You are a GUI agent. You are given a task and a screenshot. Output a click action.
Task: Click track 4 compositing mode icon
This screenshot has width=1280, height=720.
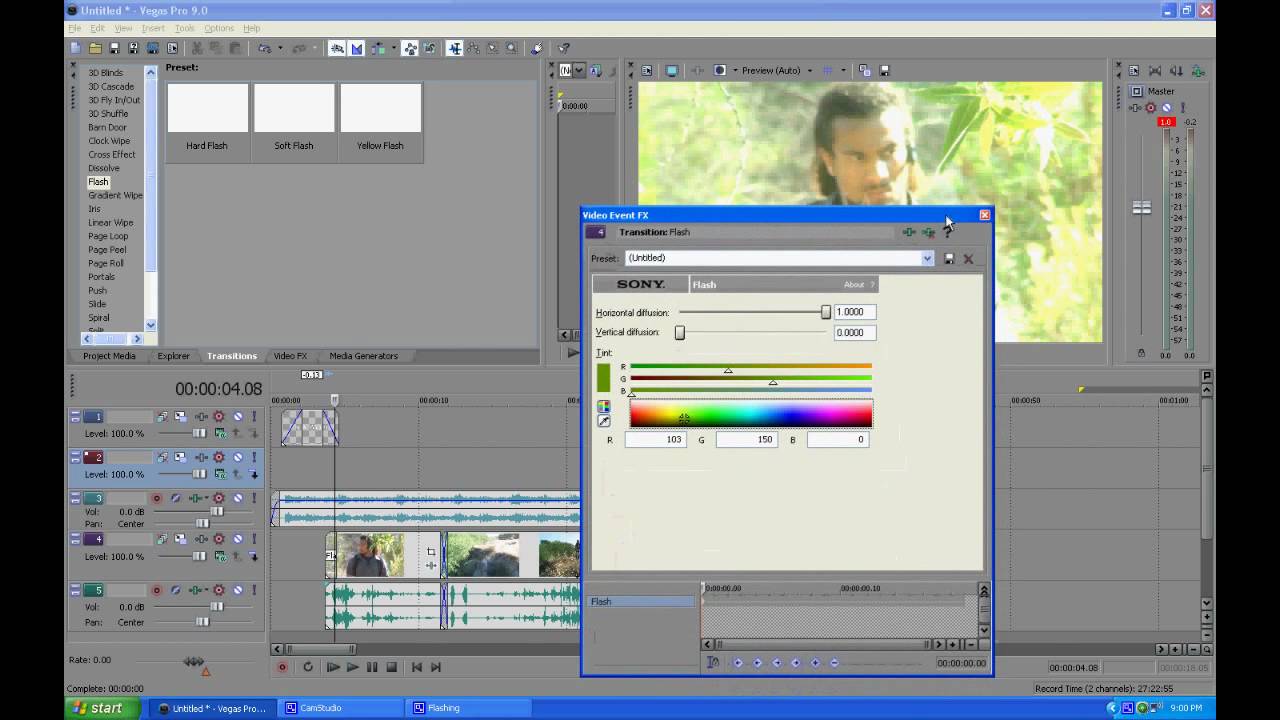(220, 556)
